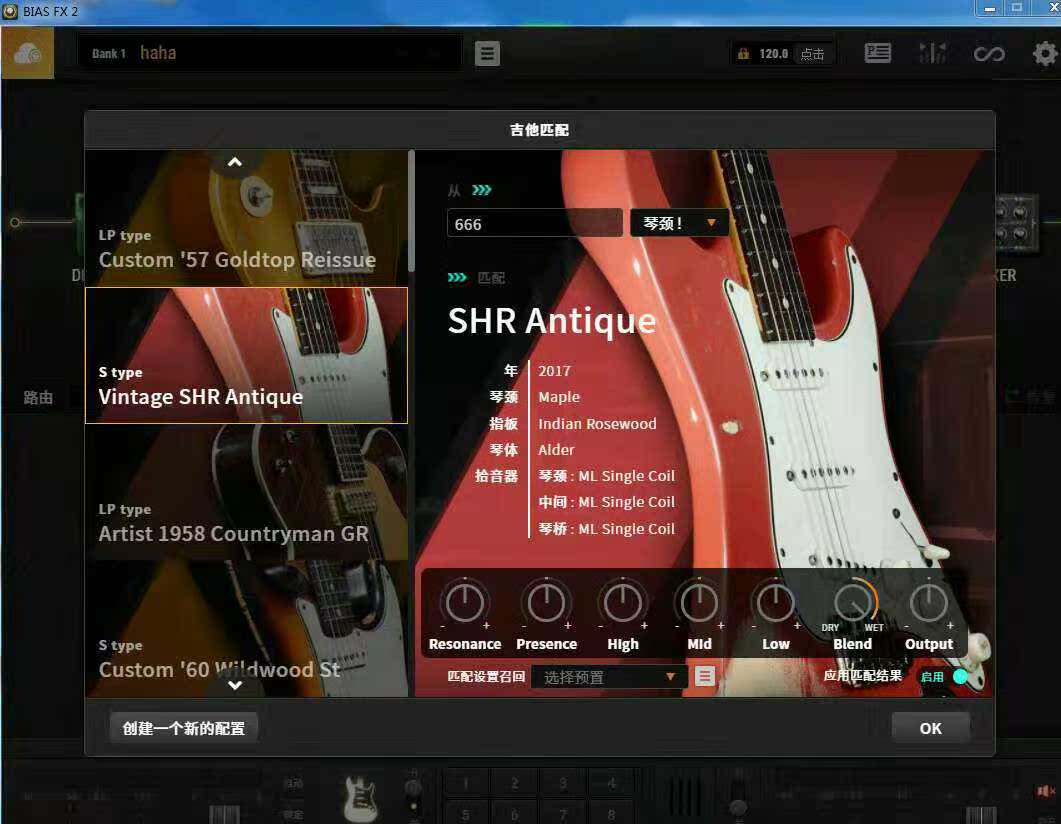Select Custom '57 Goldtop Reissue guitar
The image size is (1061, 824).
click(246, 218)
